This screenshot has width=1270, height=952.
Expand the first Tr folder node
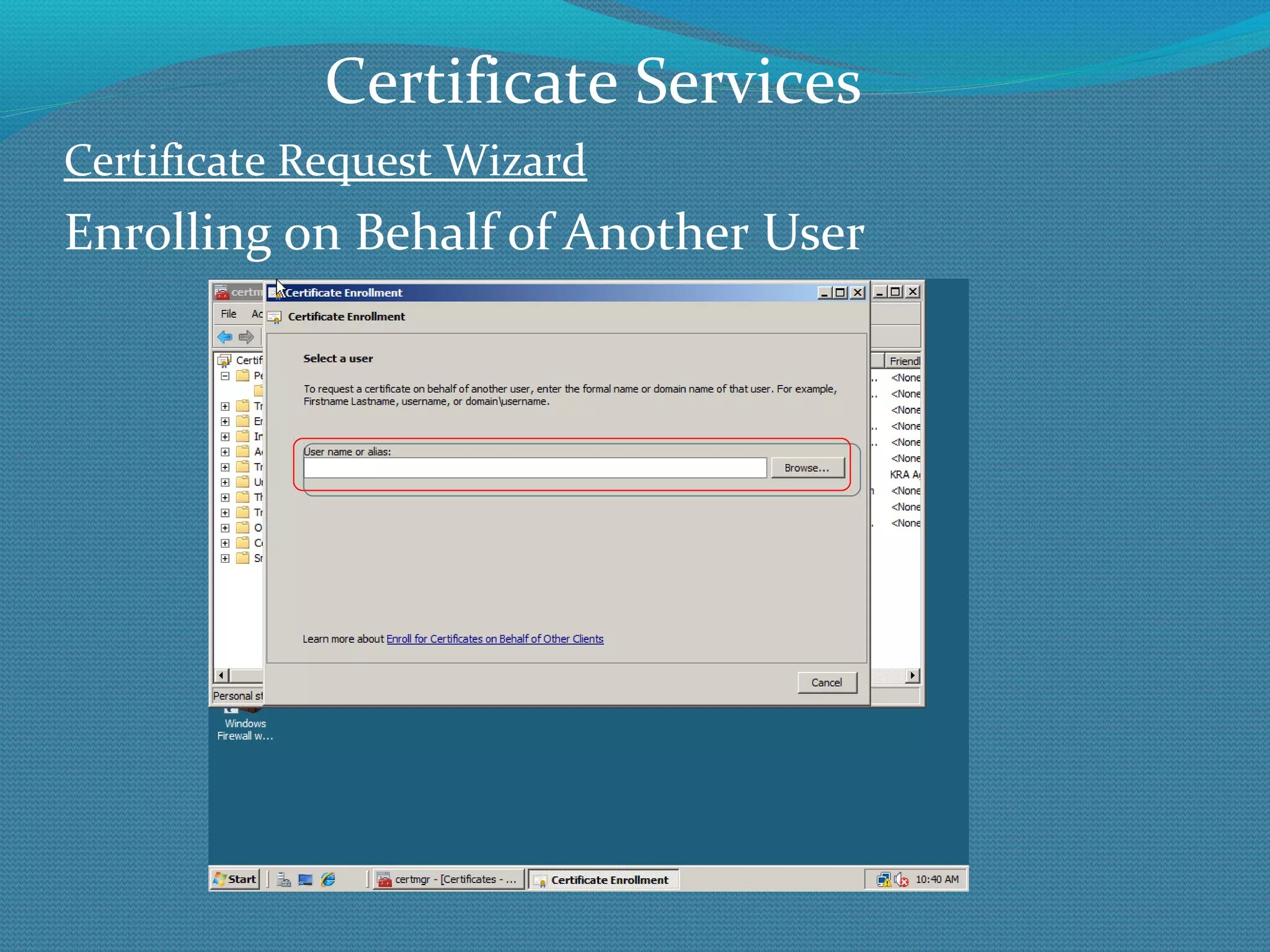click(225, 407)
